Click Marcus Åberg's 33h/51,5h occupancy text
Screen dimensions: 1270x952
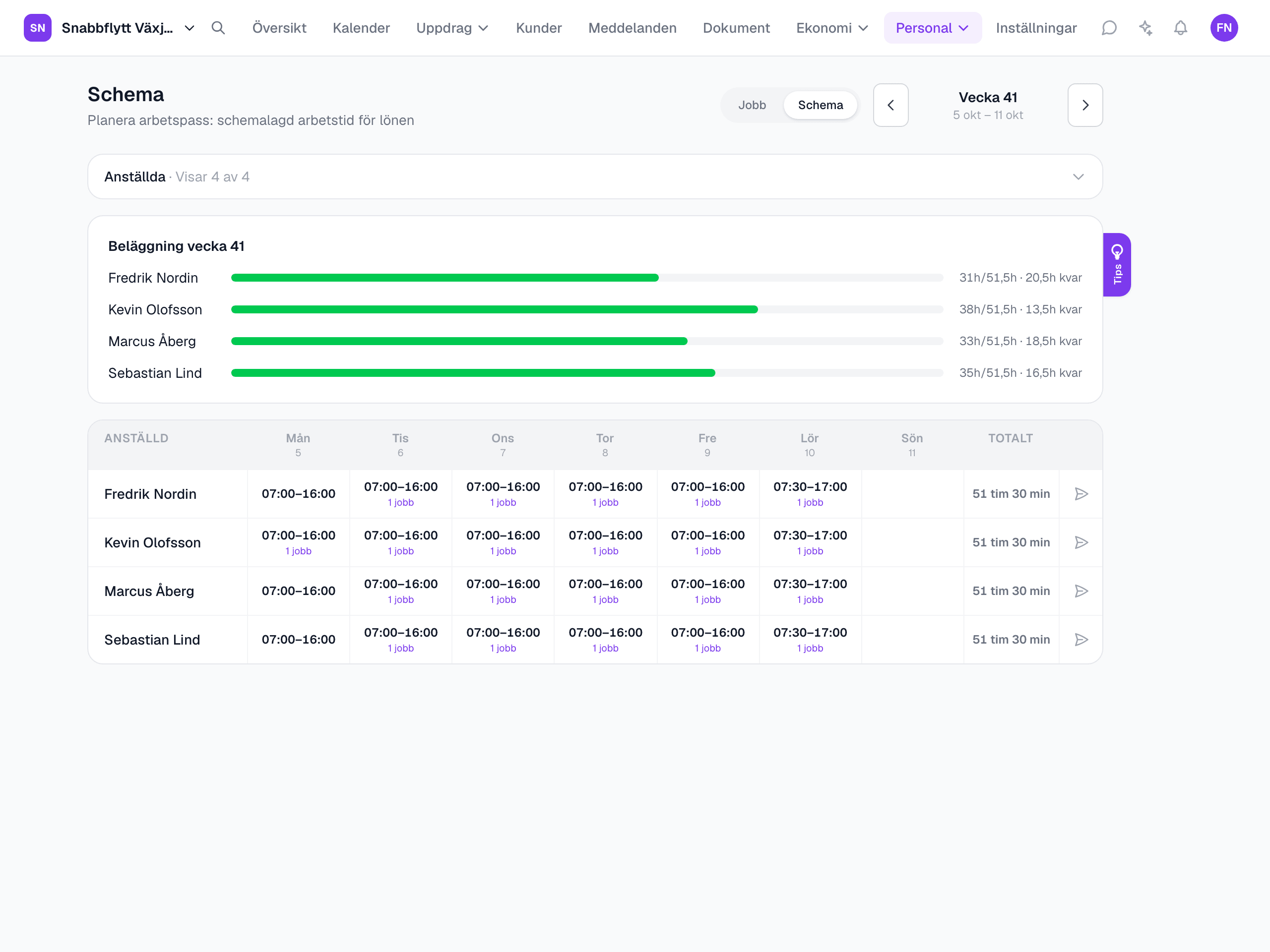click(x=1020, y=341)
